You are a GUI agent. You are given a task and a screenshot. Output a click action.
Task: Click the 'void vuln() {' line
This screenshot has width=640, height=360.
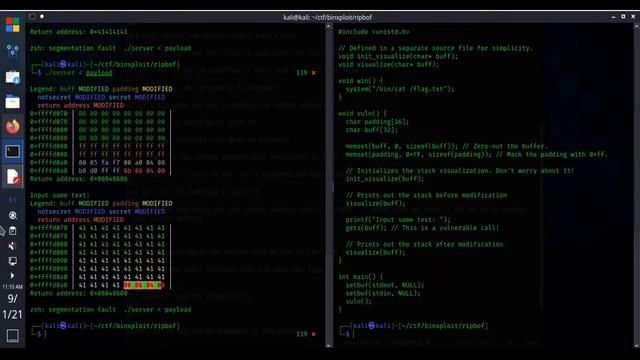coord(362,113)
